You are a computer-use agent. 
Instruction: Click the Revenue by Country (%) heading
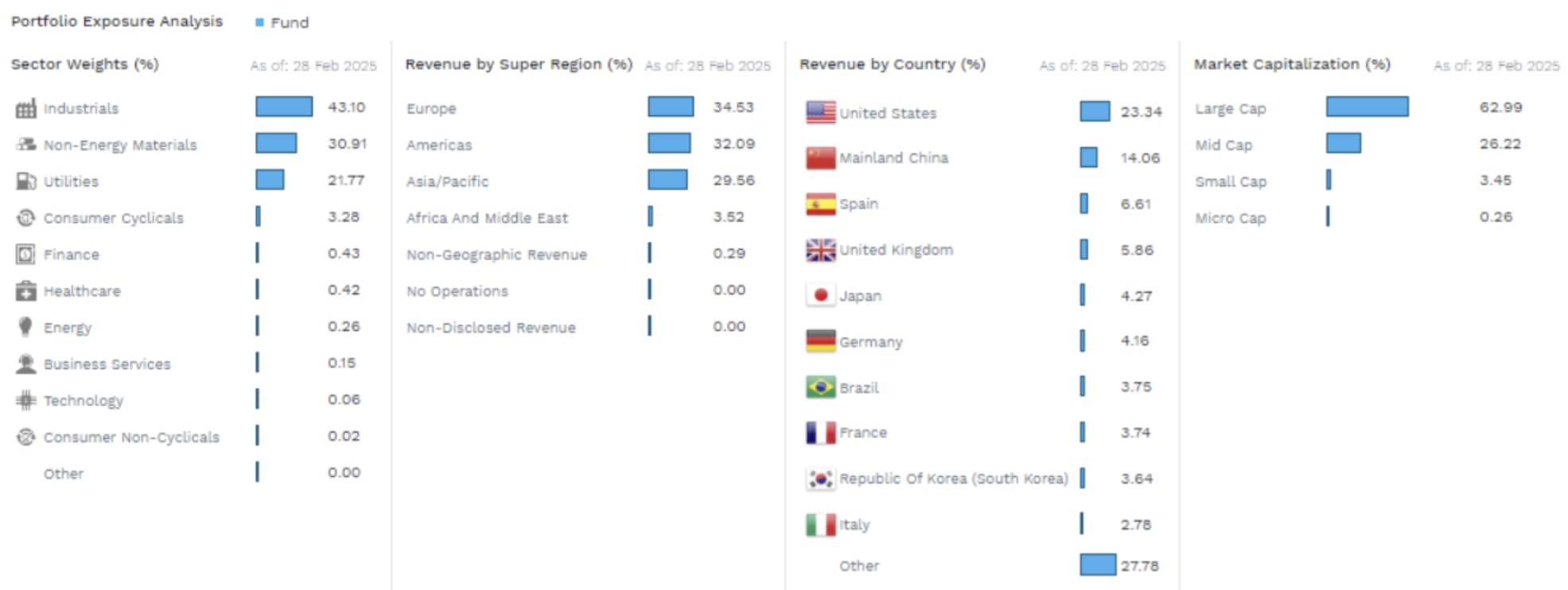[x=892, y=64]
